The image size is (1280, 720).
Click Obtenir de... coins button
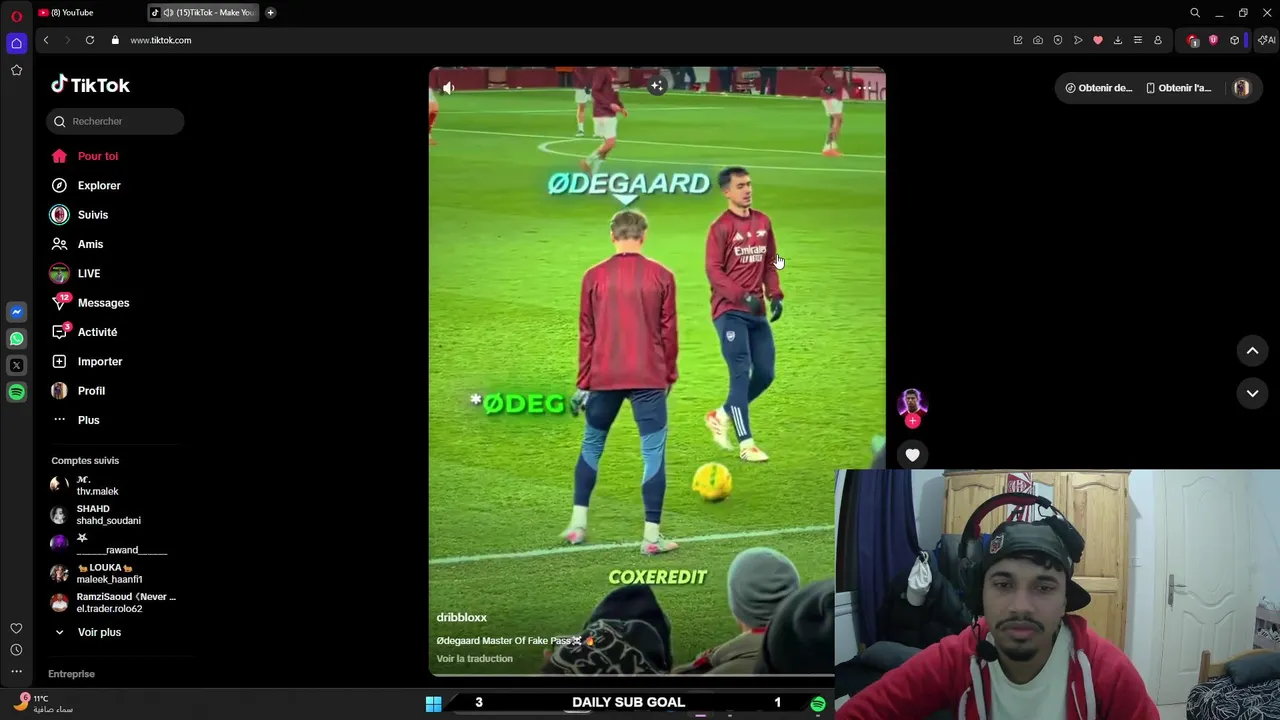point(1098,88)
